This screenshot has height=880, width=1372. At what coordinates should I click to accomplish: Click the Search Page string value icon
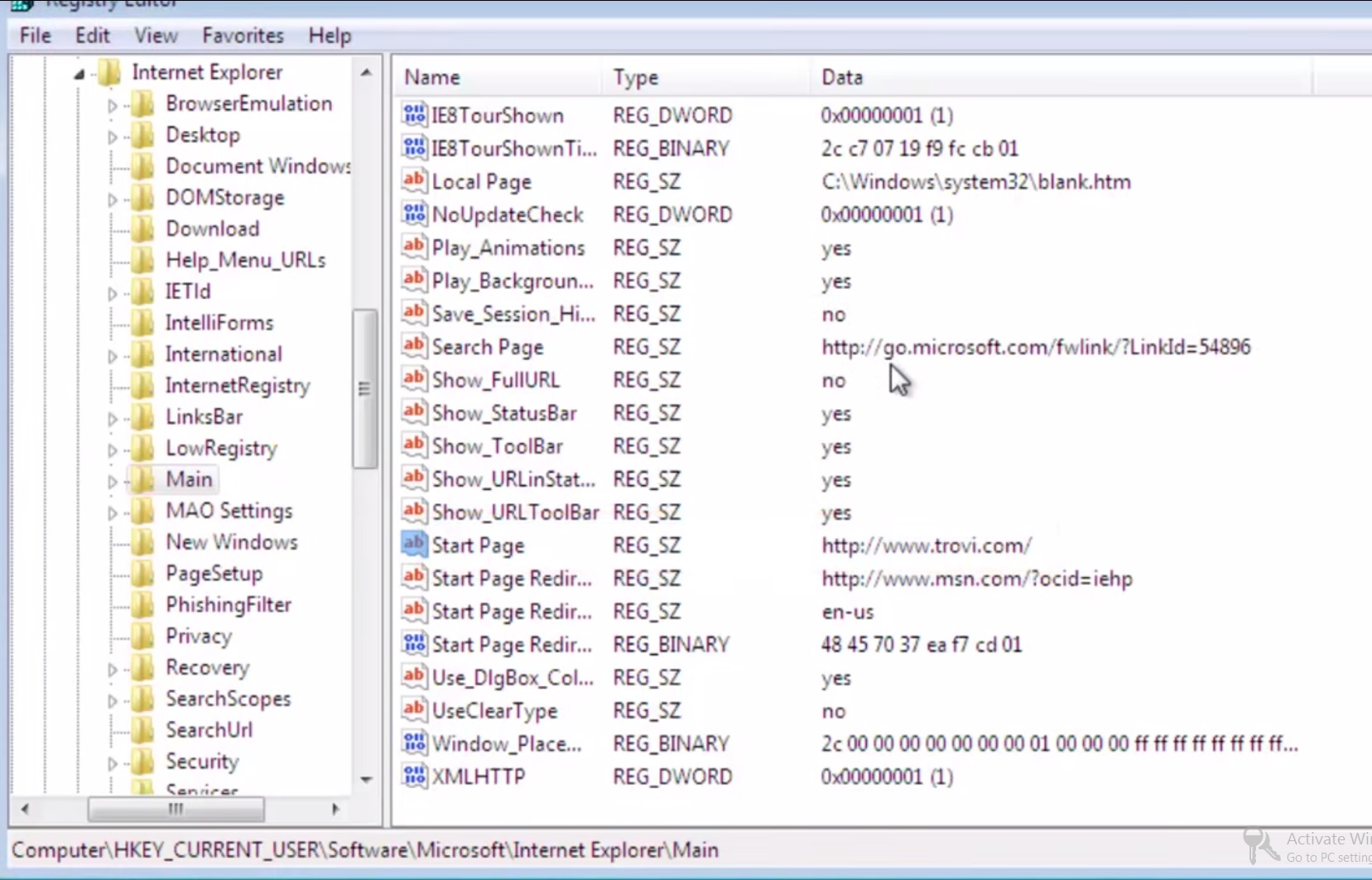click(x=414, y=345)
